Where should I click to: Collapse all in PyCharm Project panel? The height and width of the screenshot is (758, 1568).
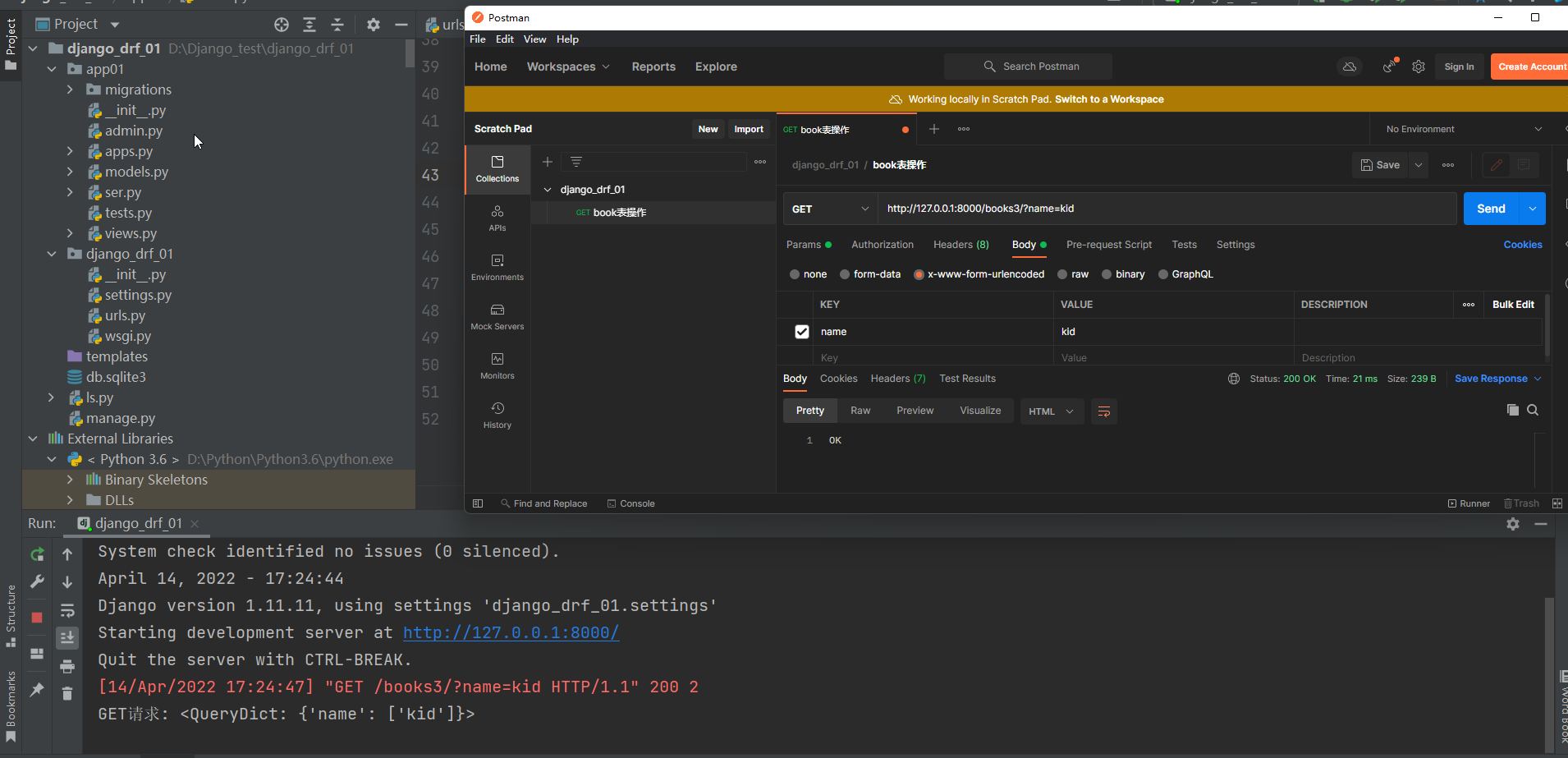pos(337,25)
